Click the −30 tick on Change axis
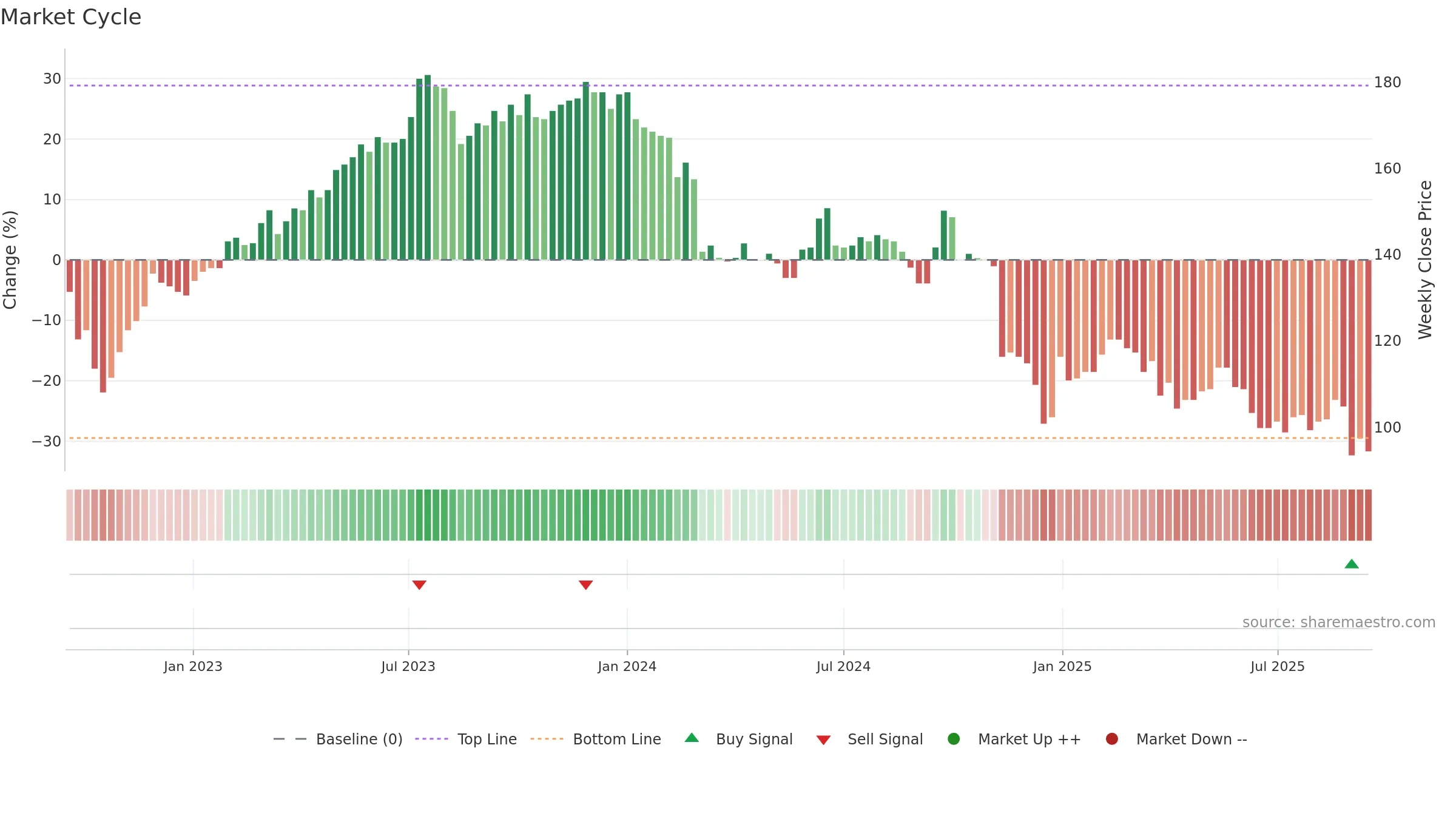 click(47, 442)
